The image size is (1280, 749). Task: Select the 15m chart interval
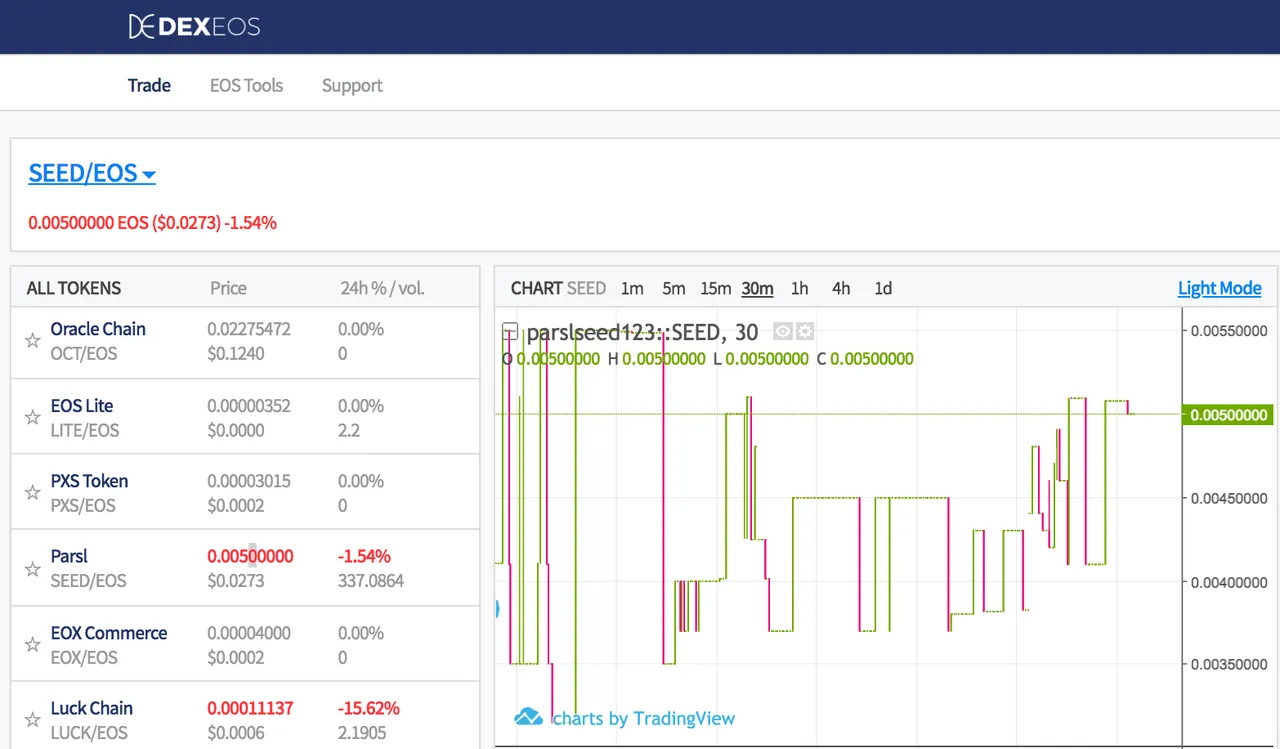click(716, 288)
